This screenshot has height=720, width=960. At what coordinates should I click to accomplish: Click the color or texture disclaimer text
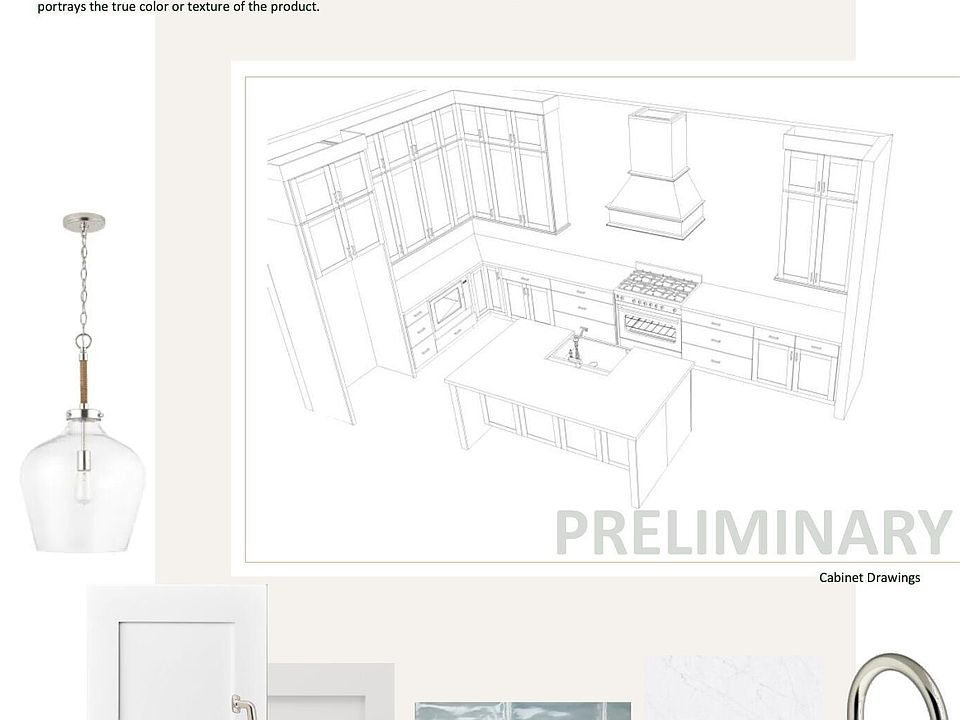pyautogui.click(x=178, y=8)
